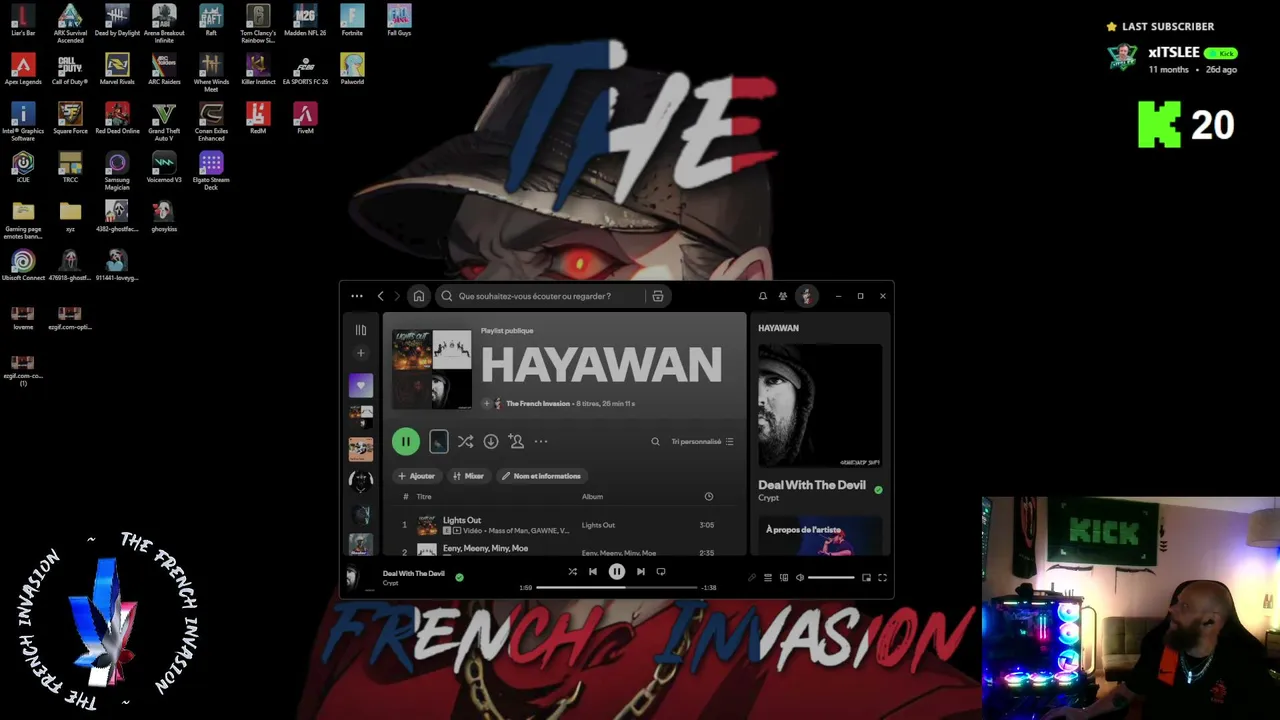Open Deal With The Devil in right panel
The width and height of the screenshot is (1280, 720).
812,485
